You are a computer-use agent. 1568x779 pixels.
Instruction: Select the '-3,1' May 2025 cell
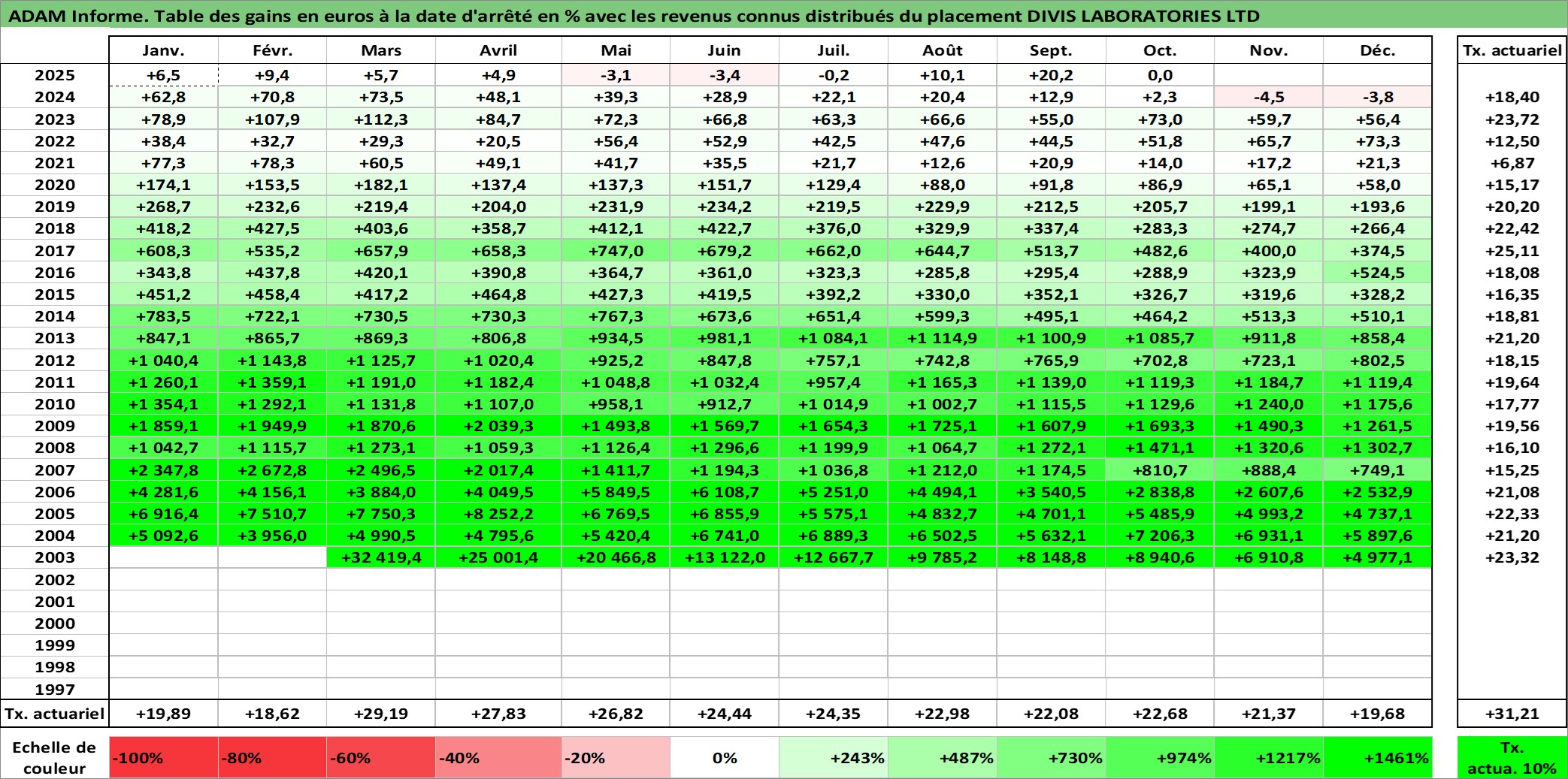(616, 75)
